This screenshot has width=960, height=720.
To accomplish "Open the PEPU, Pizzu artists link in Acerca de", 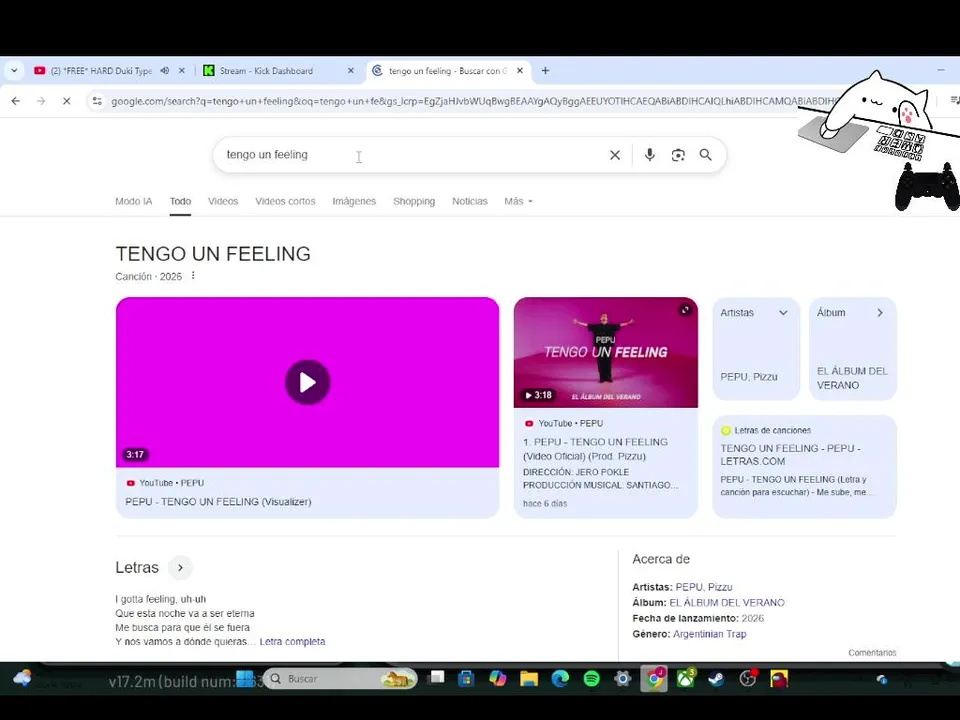I will coord(703,587).
